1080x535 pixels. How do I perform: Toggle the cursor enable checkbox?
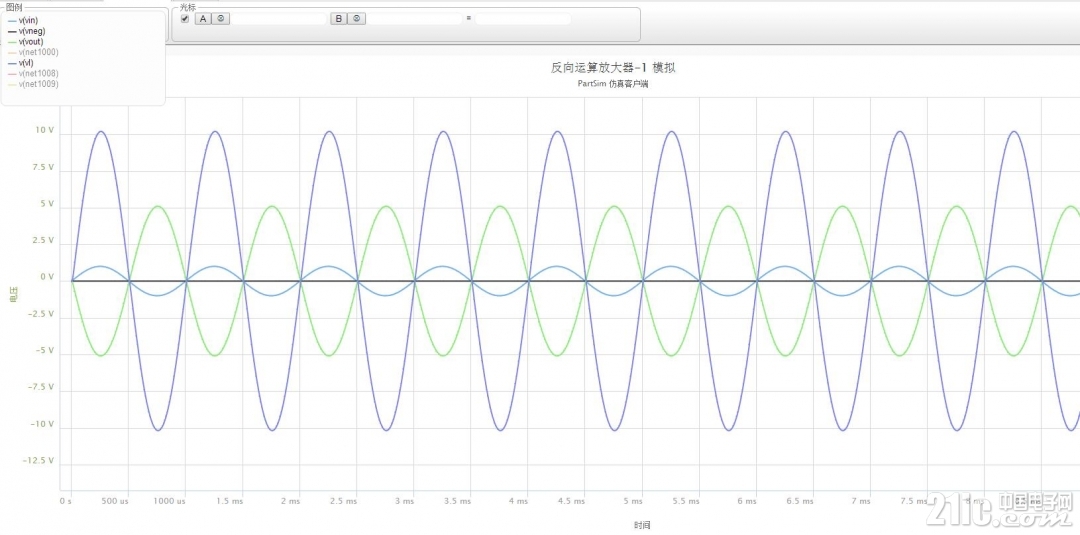click(x=185, y=19)
